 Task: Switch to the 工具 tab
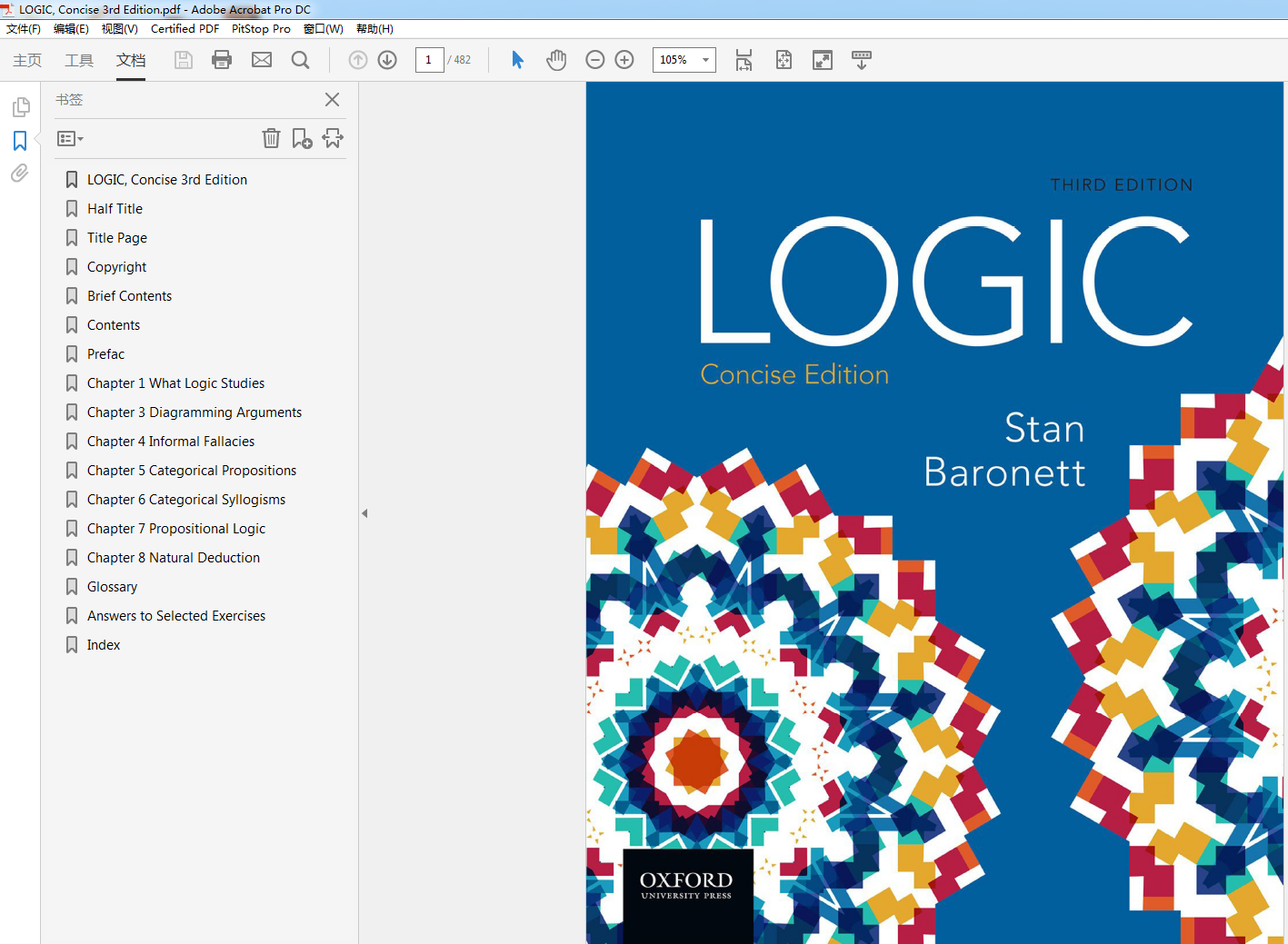point(79,60)
